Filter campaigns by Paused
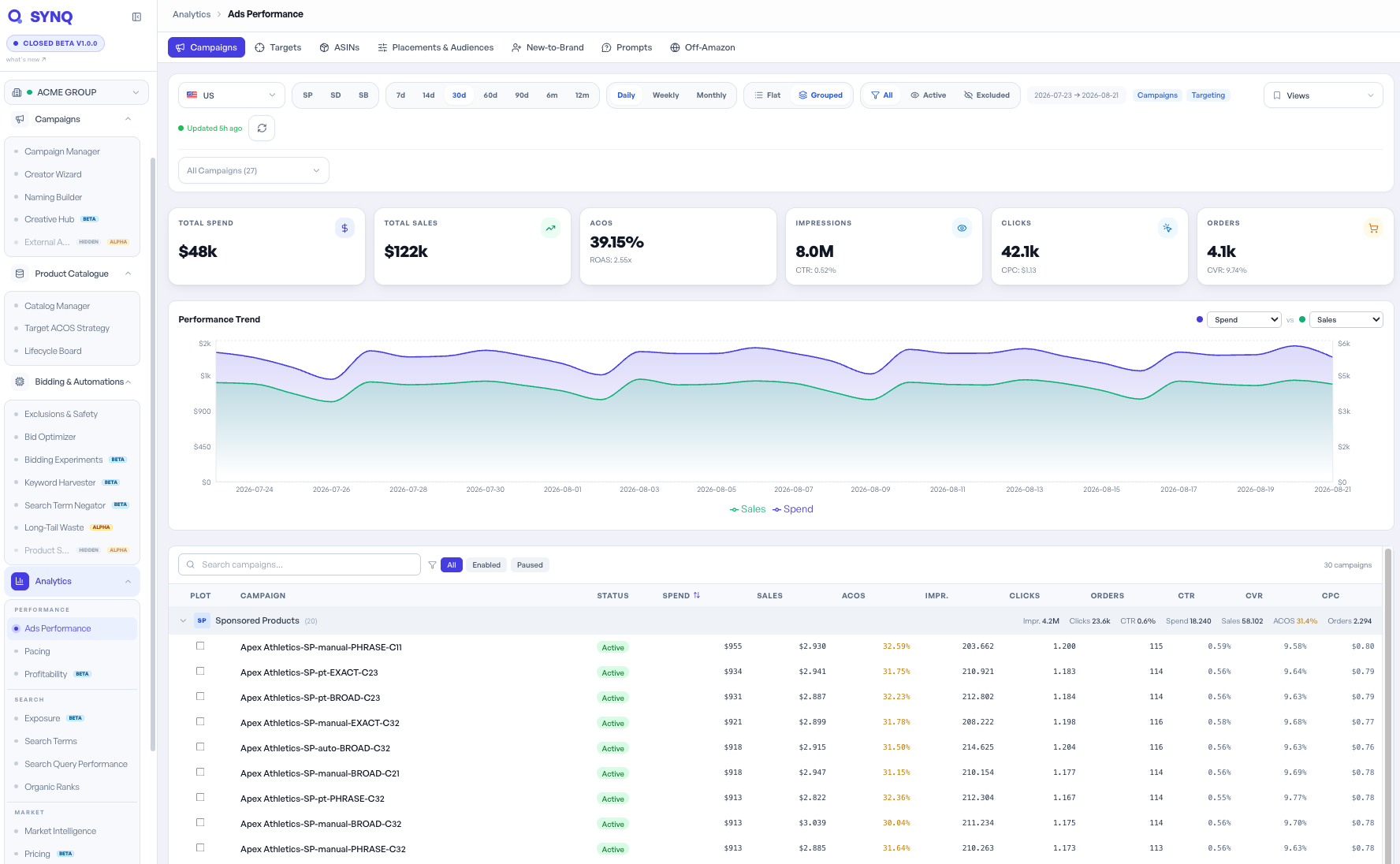Viewport: 1400px width, 864px height. click(x=530, y=564)
